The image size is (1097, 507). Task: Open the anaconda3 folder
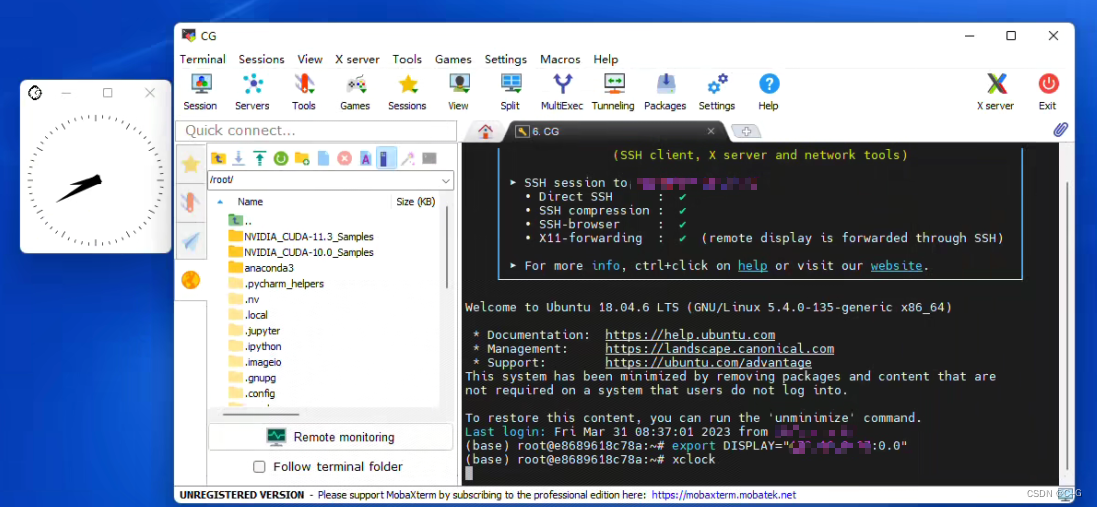[268, 268]
